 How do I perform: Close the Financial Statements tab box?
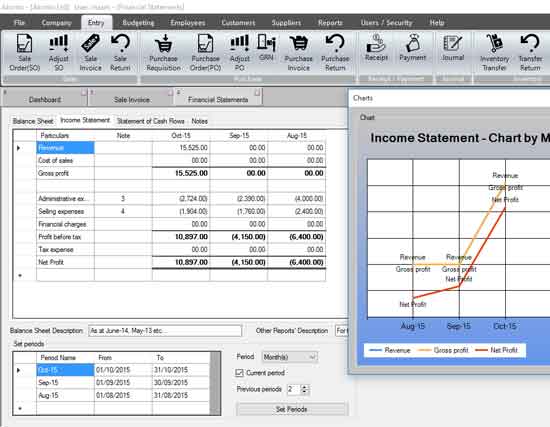[257, 93]
